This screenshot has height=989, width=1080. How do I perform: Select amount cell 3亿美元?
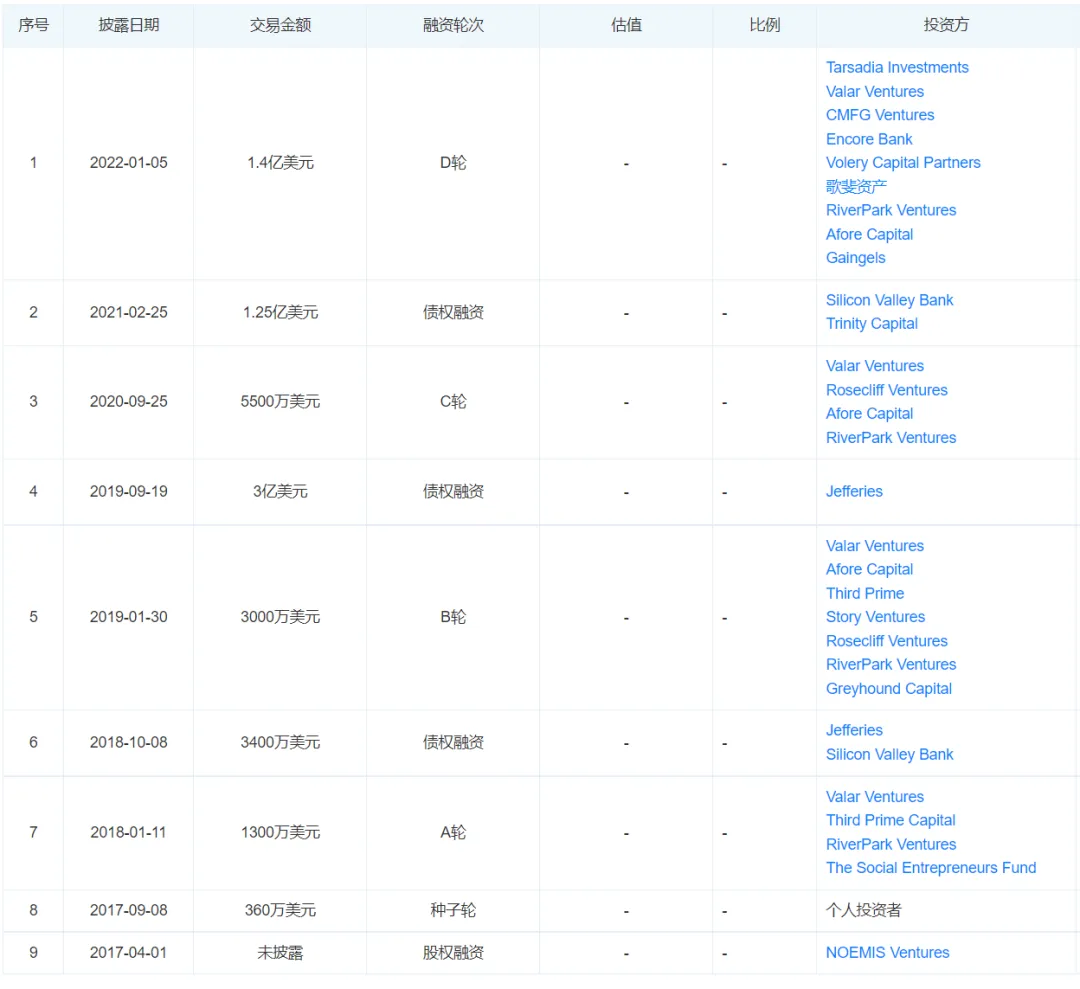tap(280, 491)
